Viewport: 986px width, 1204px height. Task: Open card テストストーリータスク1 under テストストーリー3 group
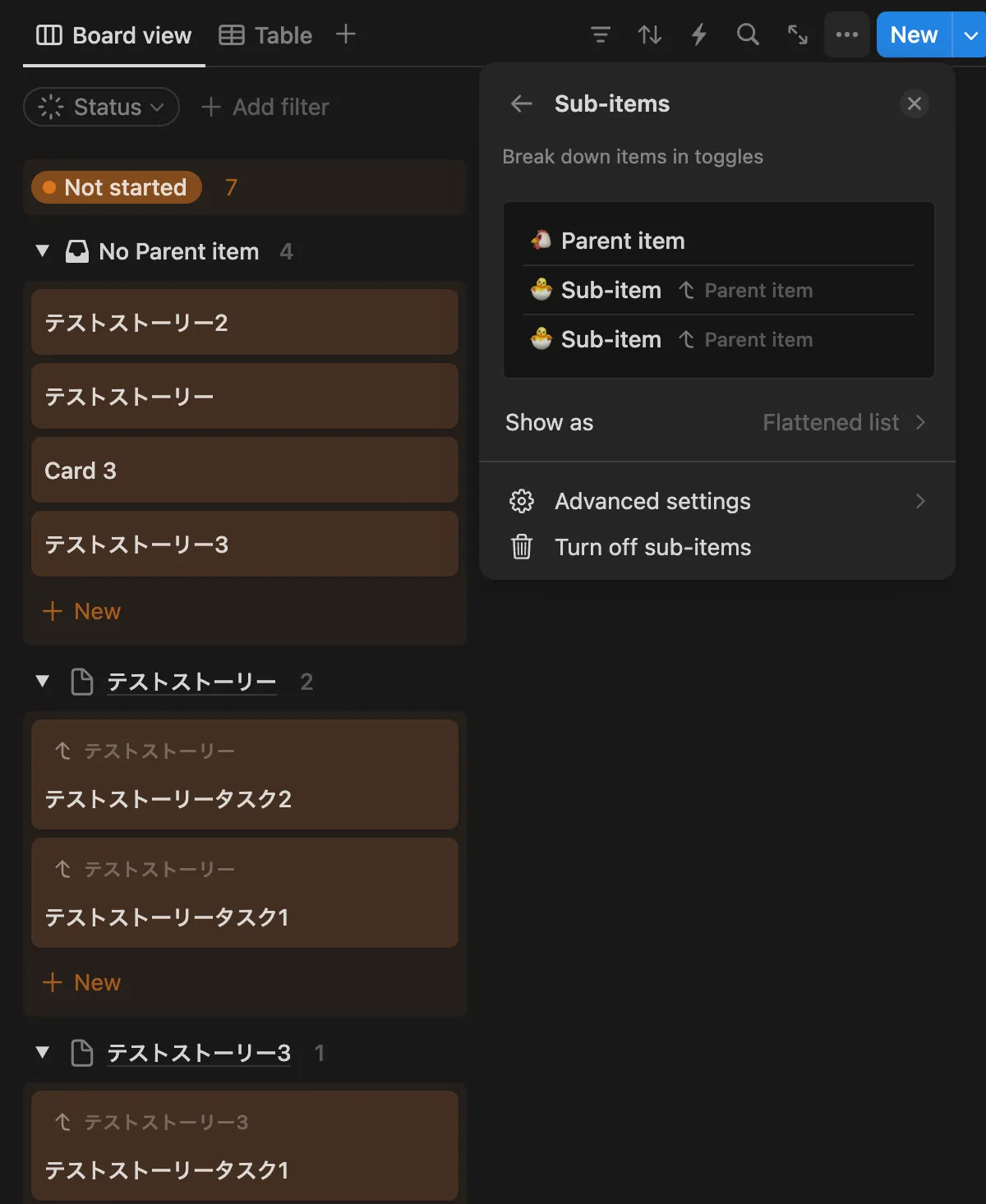[x=245, y=1146]
